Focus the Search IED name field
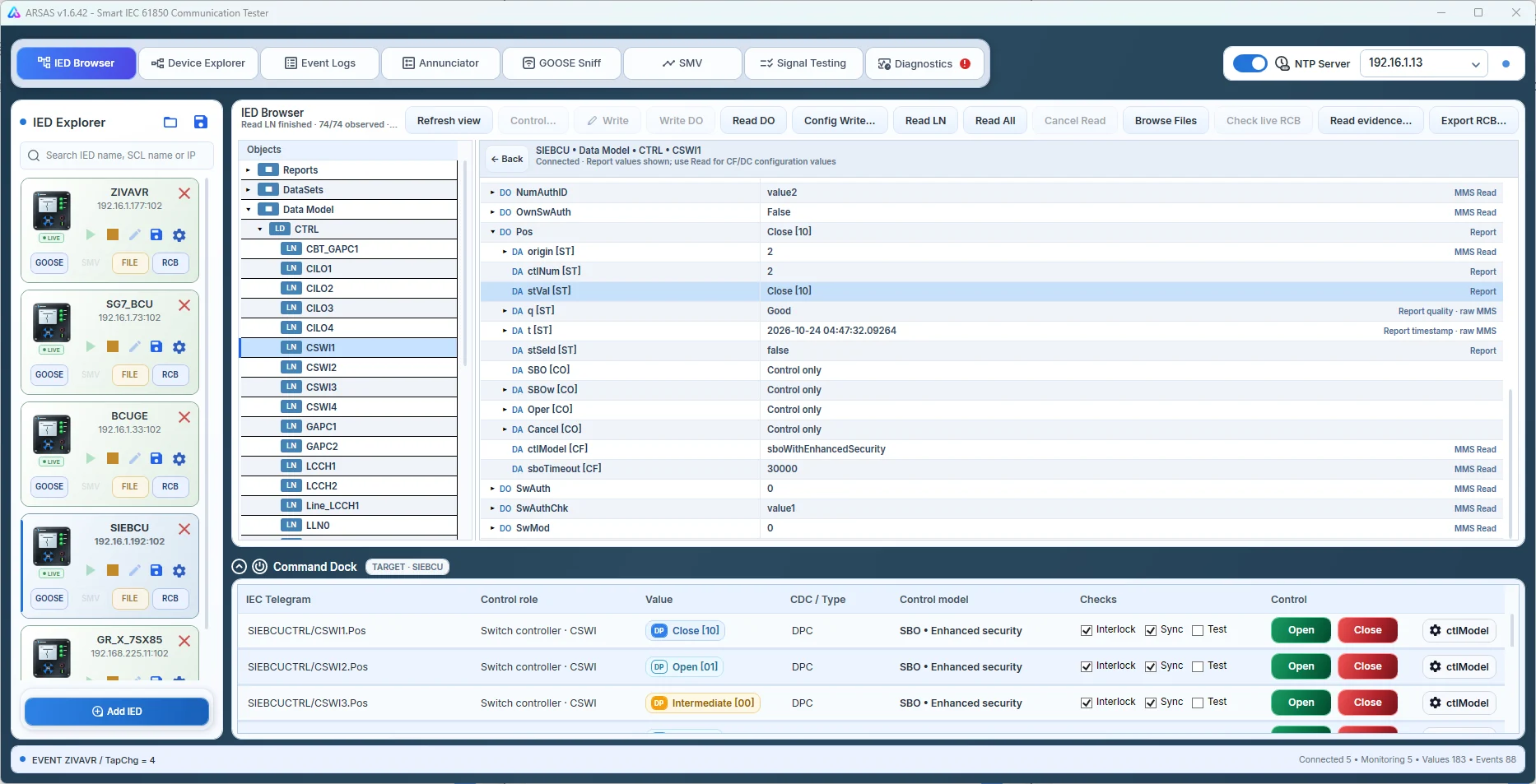Image resolution: width=1536 pixels, height=784 pixels. click(117, 155)
